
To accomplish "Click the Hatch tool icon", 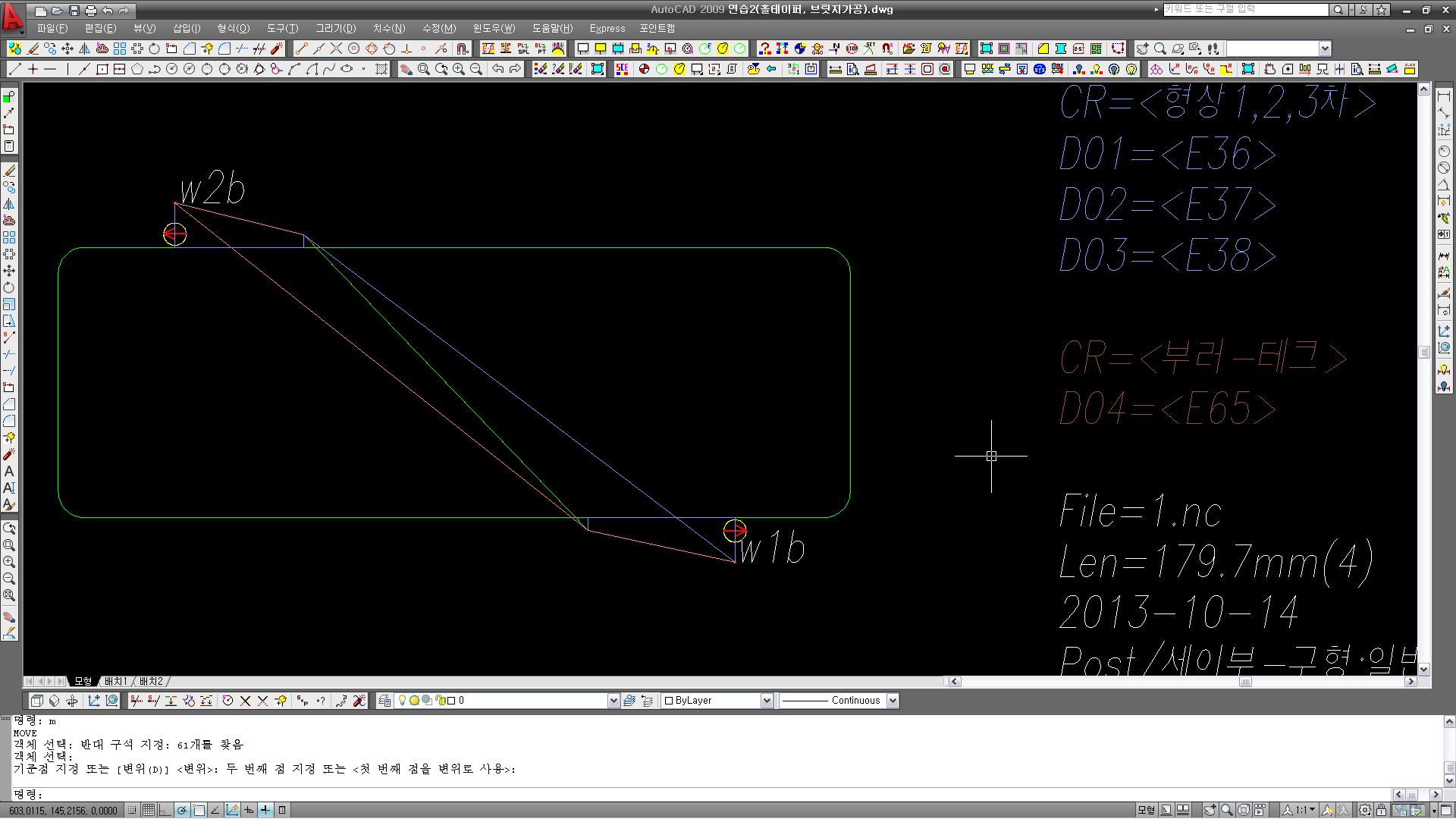I will 381,69.
